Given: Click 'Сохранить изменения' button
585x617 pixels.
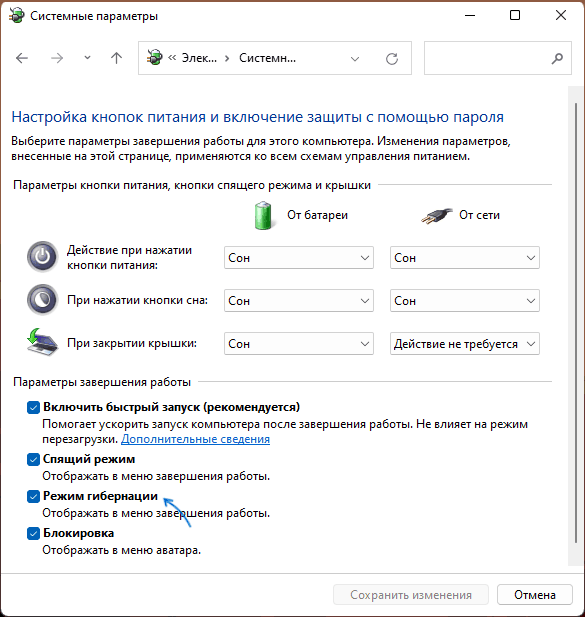Looking at the screenshot, I should [411, 595].
